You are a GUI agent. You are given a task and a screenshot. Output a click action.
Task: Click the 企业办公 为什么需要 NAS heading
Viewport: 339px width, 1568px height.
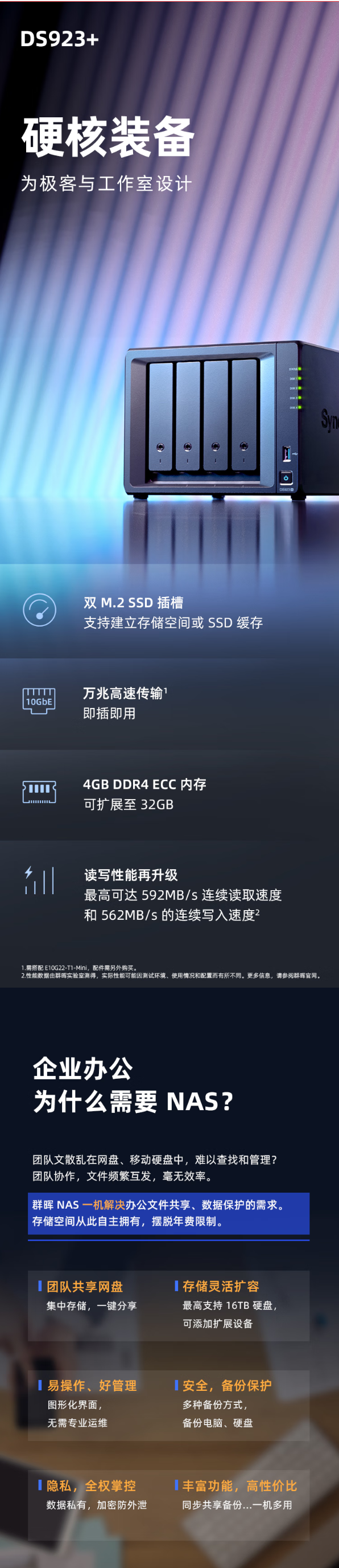point(133,1086)
